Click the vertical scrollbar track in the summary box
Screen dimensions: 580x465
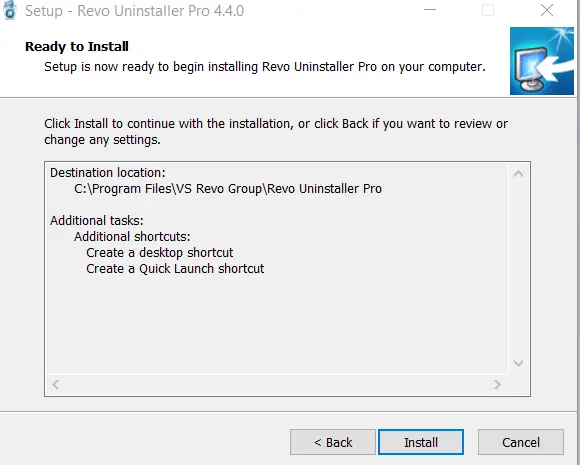(519, 268)
